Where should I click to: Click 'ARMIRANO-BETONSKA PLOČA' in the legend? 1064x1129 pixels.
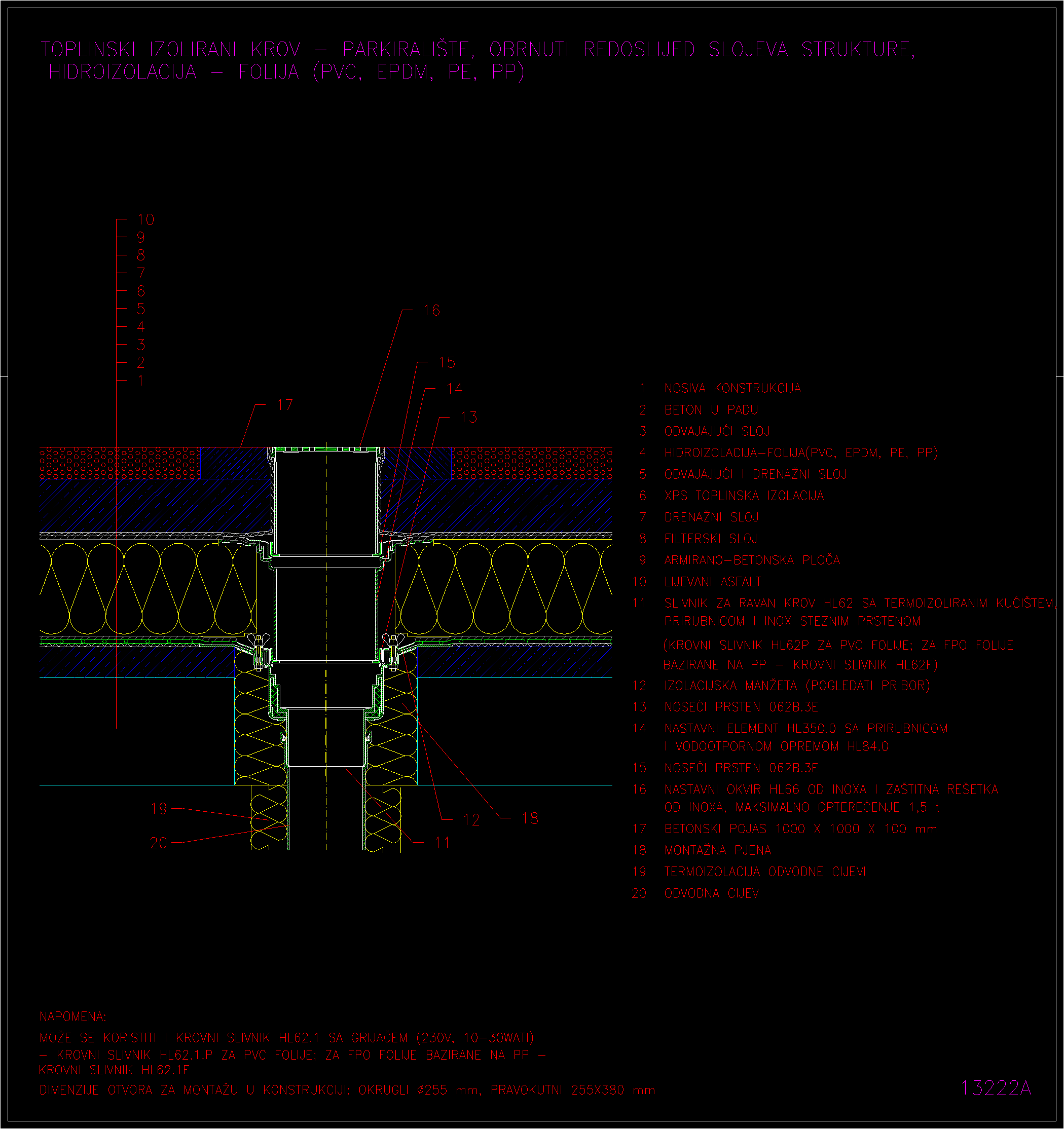pyautogui.click(x=752, y=560)
